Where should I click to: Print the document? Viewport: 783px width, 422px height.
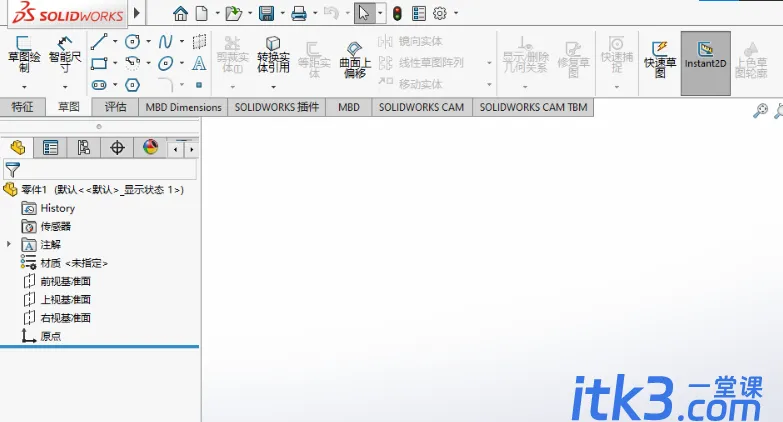click(299, 13)
